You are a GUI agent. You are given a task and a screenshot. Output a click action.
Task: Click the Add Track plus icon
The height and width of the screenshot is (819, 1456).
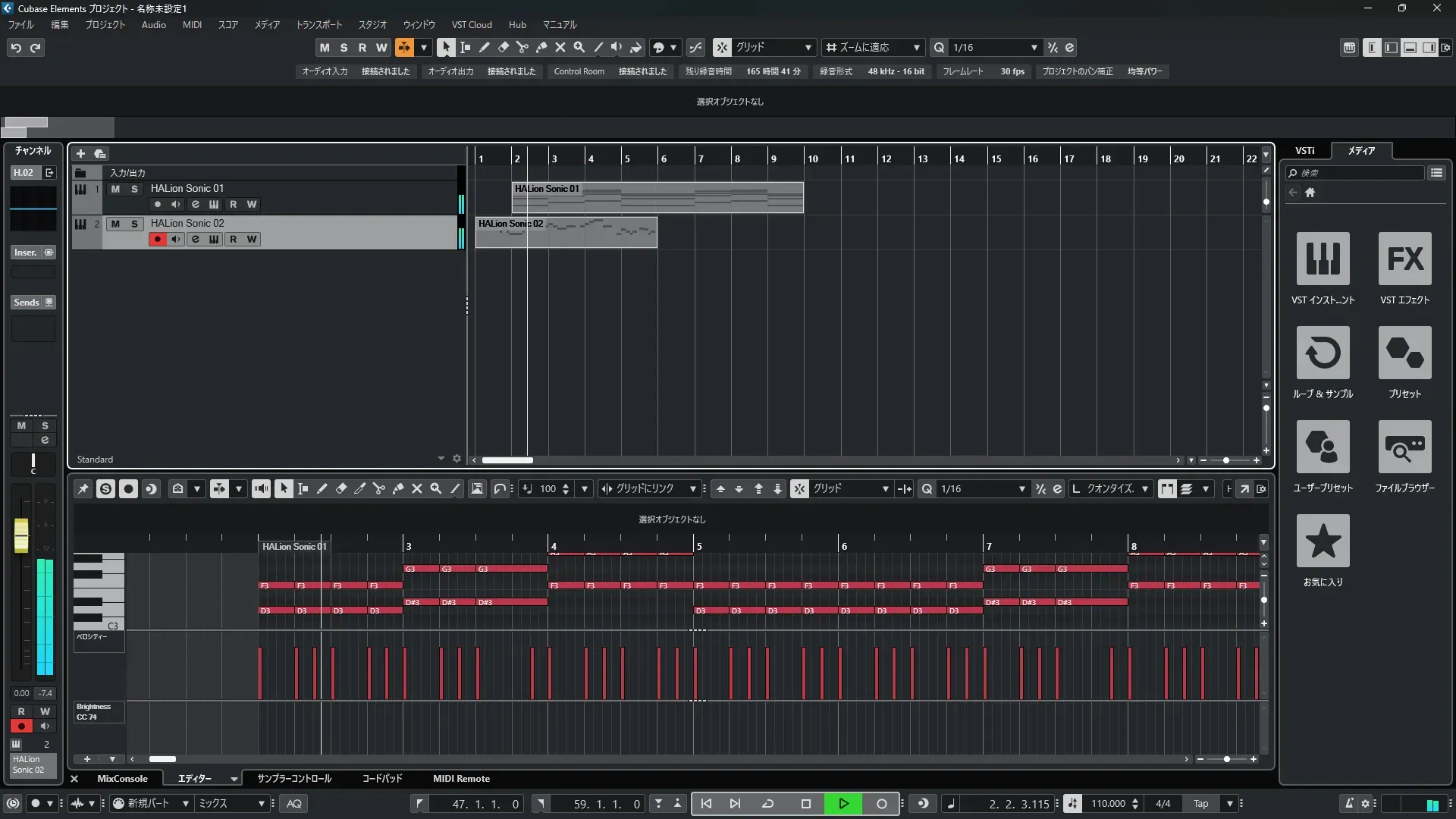click(x=80, y=154)
